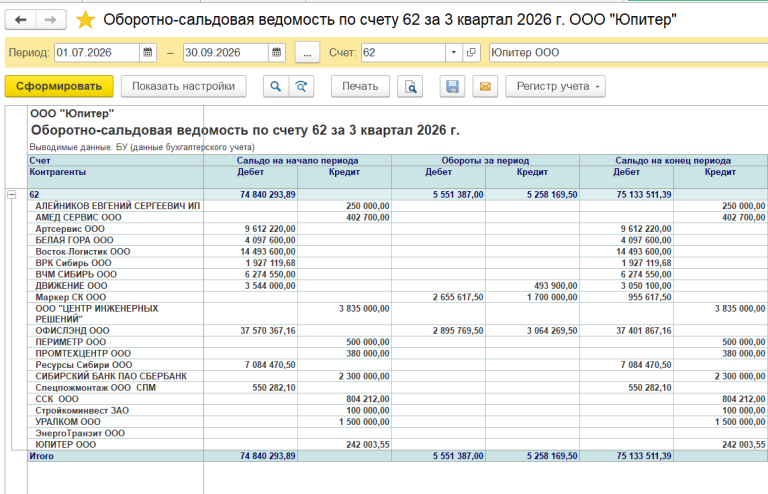Click the Сальдо на начало периода header
Image resolution: width=768 pixels, height=494 pixels.
297,160
